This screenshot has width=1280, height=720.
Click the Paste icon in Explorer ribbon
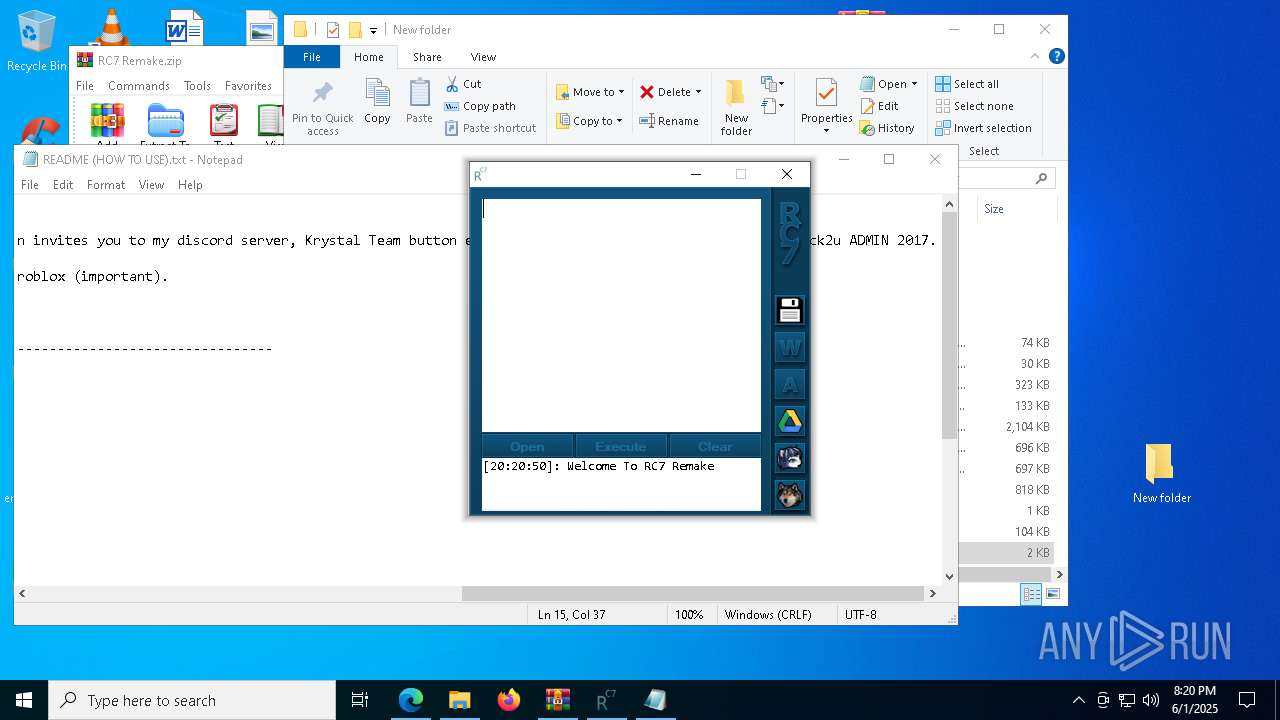pos(419,101)
